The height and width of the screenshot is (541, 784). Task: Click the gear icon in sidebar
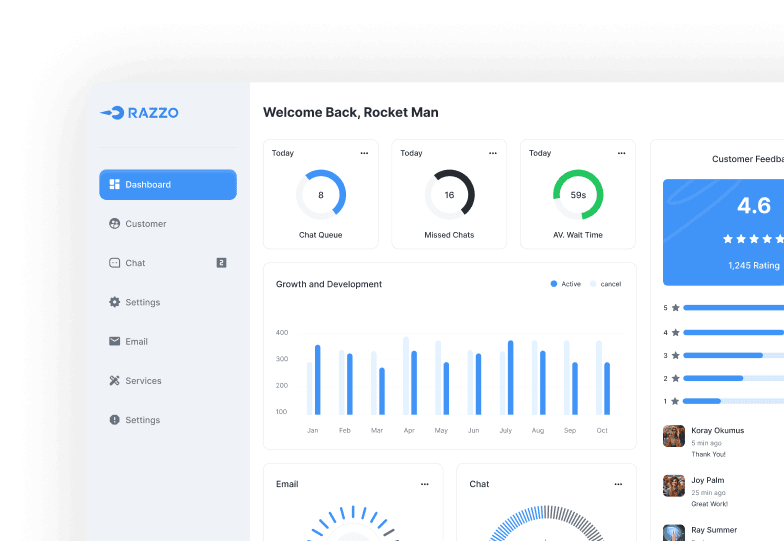click(x=114, y=302)
